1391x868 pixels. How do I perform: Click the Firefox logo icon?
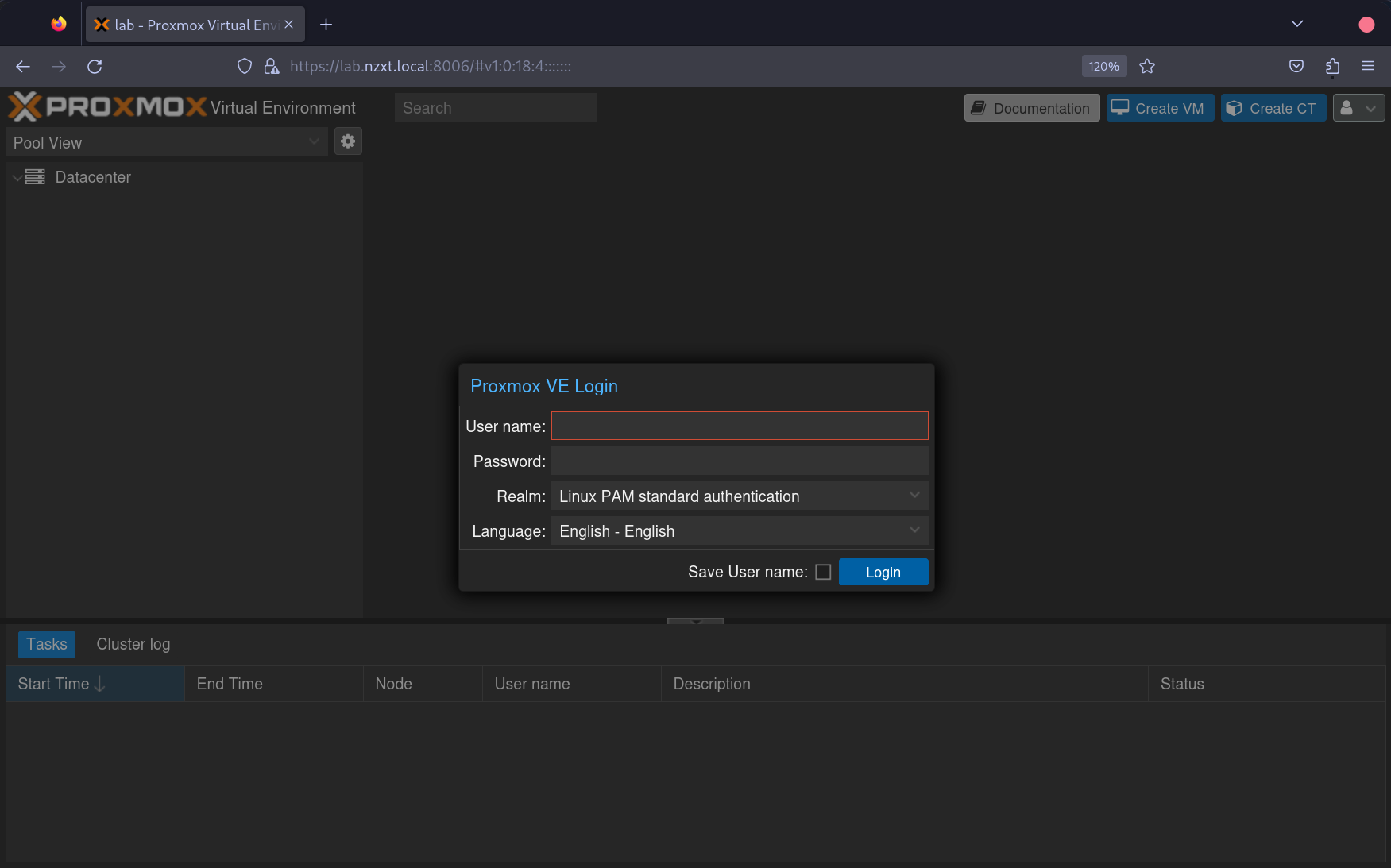tap(59, 24)
